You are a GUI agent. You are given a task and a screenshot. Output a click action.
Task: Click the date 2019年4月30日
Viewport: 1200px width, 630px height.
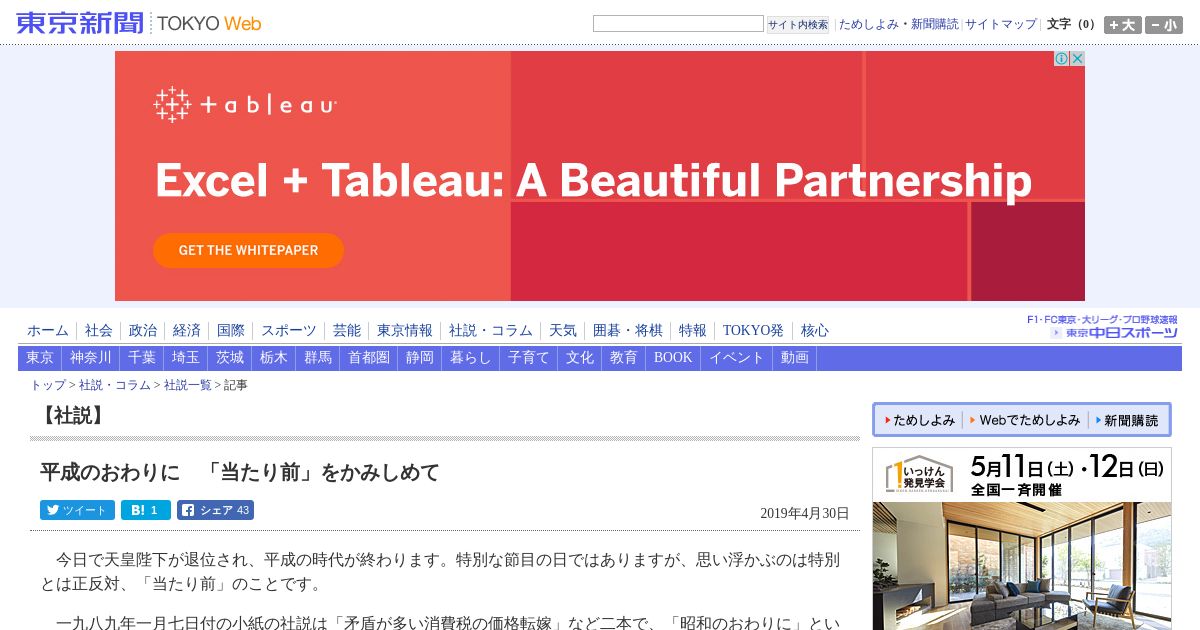click(x=804, y=513)
